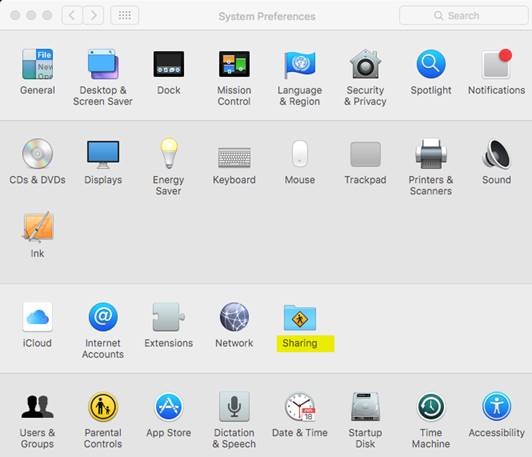The image size is (532, 457).
Task: Go back with the left arrow button
Action: pos(72,15)
